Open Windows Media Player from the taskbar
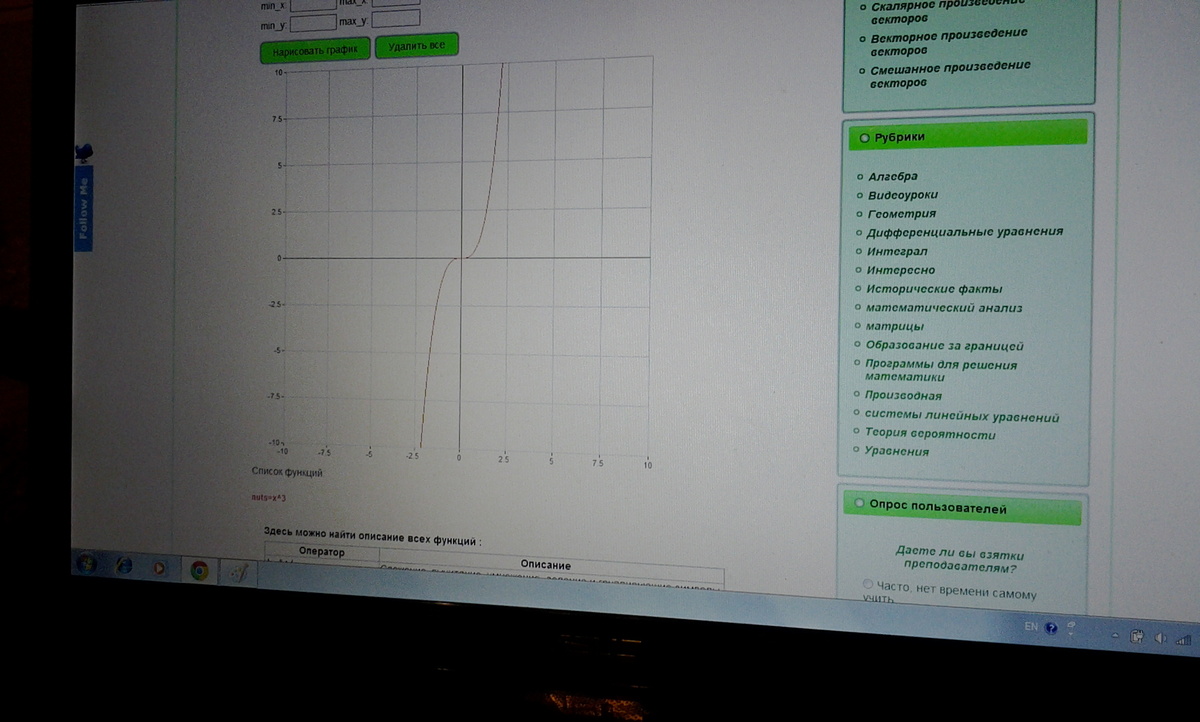This screenshot has width=1200, height=722. (x=159, y=567)
